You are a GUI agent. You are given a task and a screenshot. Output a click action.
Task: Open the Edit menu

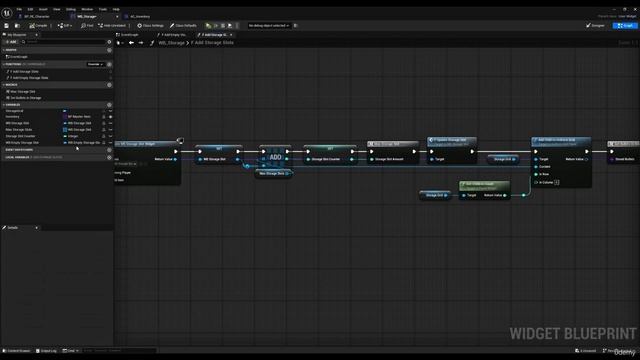coord(30,9)
